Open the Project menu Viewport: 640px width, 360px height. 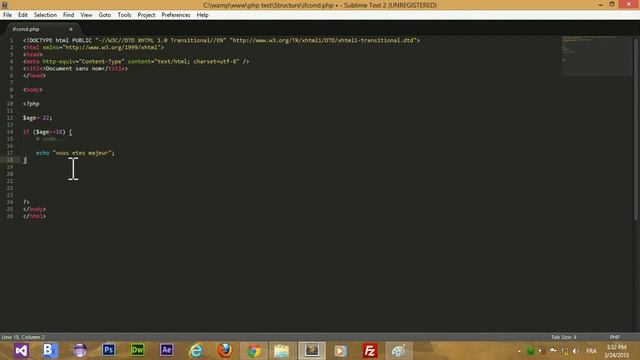(x=146, y=15)
